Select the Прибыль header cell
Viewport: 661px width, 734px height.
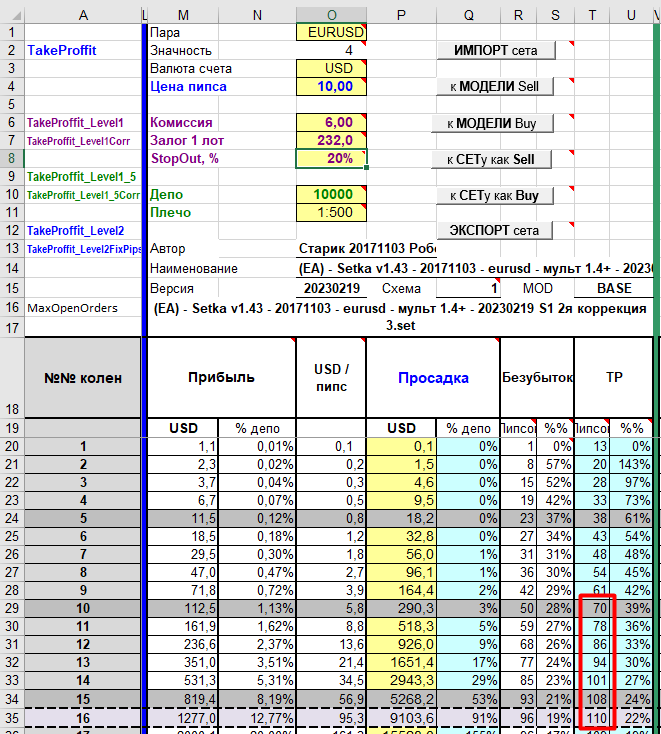[221, 377]
